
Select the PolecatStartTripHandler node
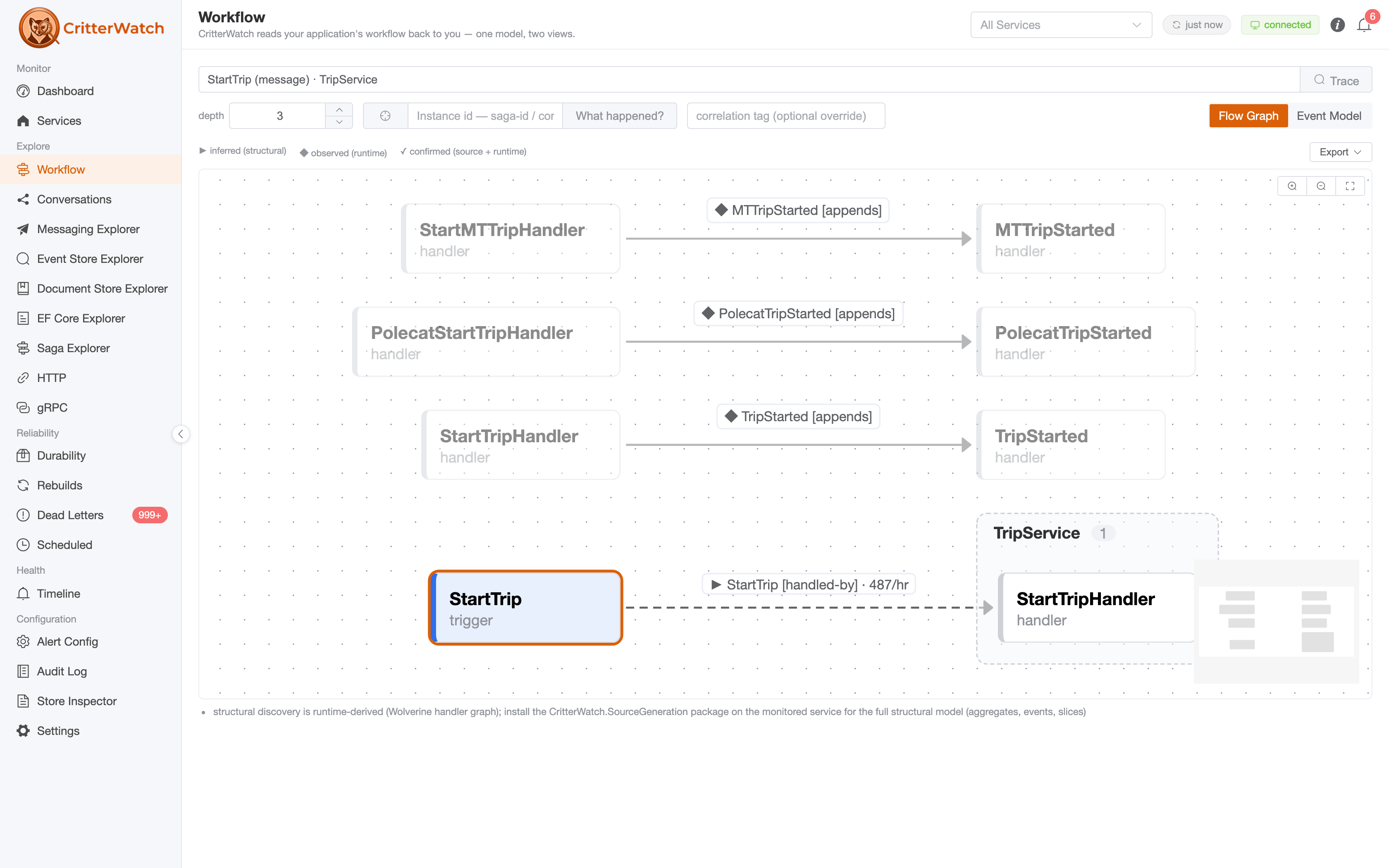(x=486, y=341)
